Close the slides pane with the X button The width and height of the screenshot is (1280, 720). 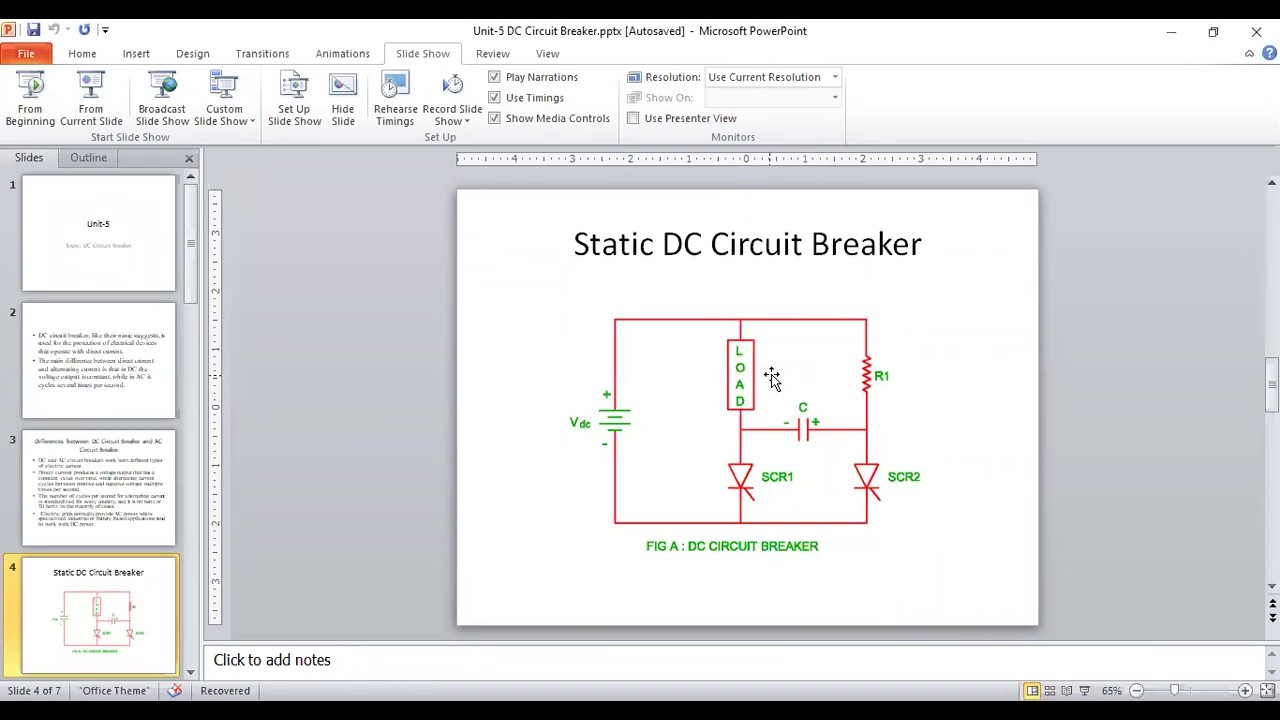coord(189,159)
